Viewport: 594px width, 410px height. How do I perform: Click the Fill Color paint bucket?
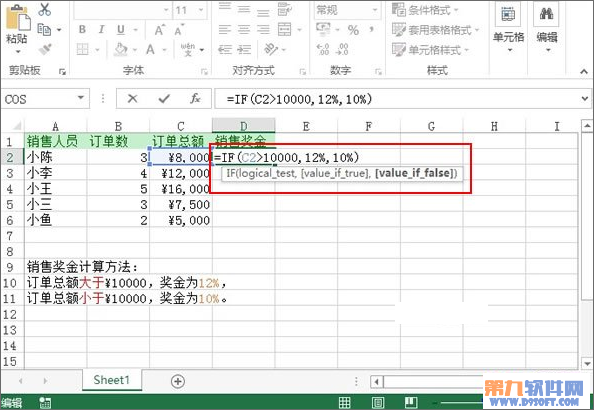[x=121, y=49]
